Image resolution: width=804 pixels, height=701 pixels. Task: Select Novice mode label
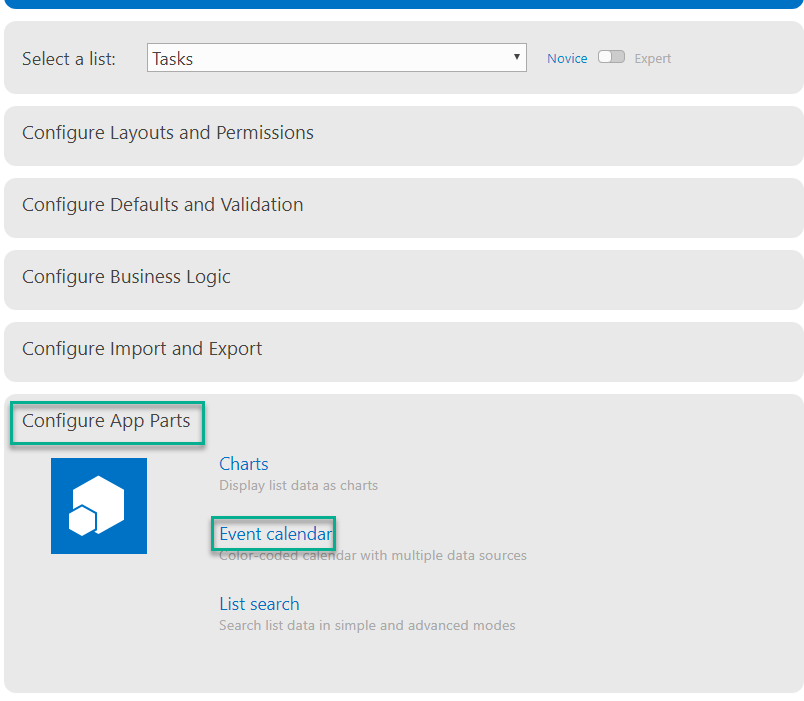[x=567, y=58]
